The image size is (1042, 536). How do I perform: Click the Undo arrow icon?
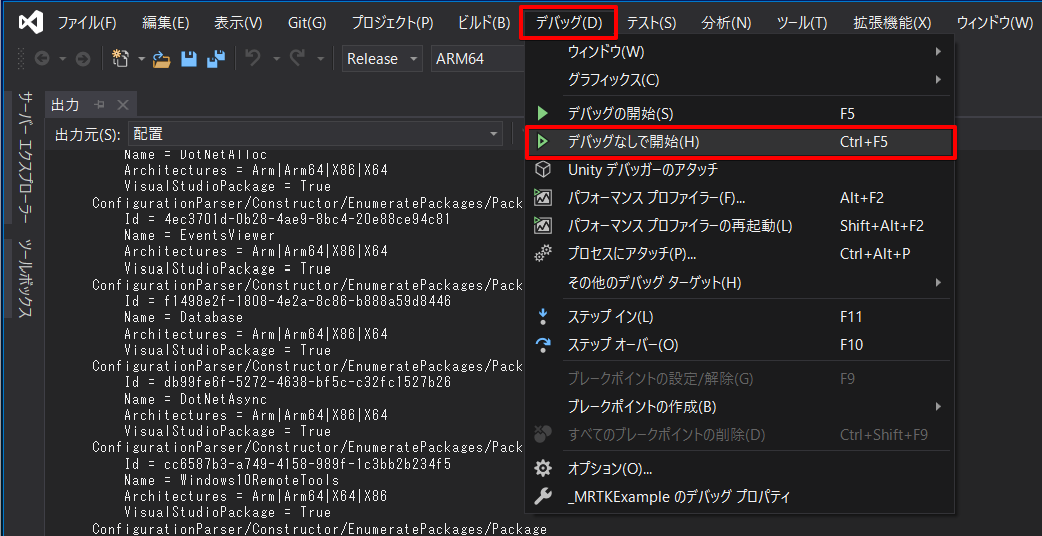253,58
